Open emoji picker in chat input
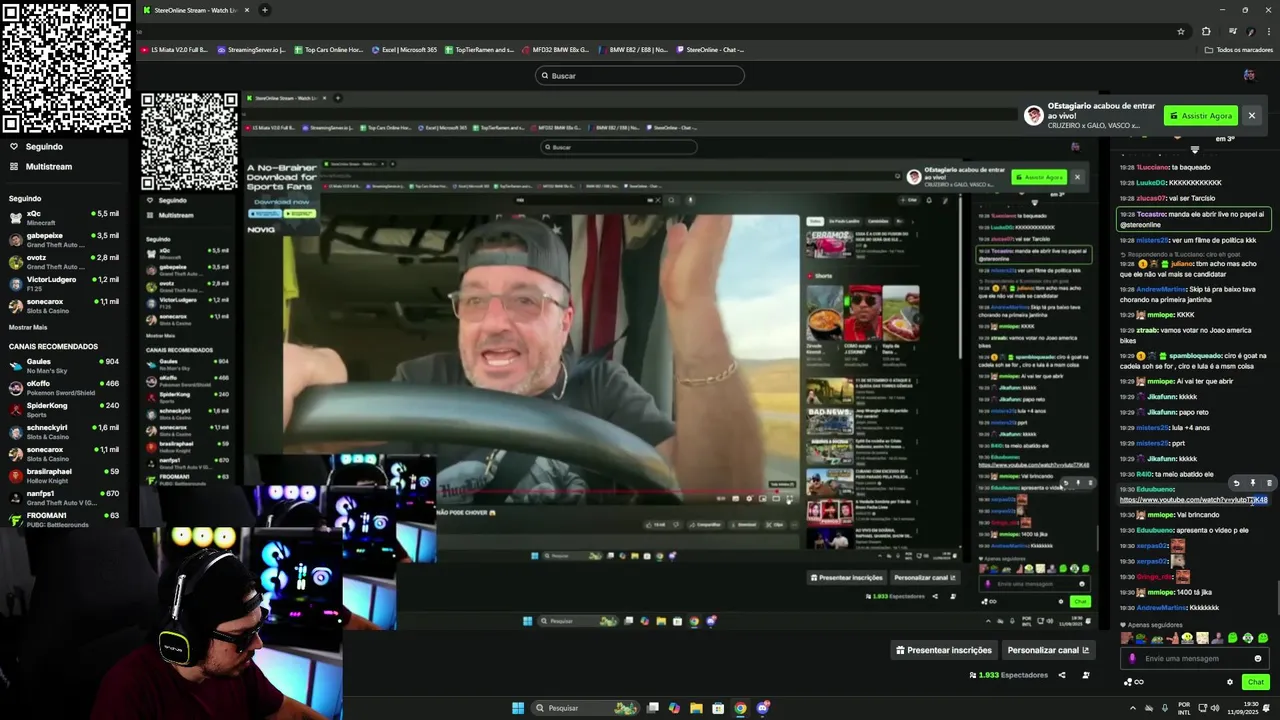Image resolution: width=1280 pixels, height=720 pixels. (1258, 658)
